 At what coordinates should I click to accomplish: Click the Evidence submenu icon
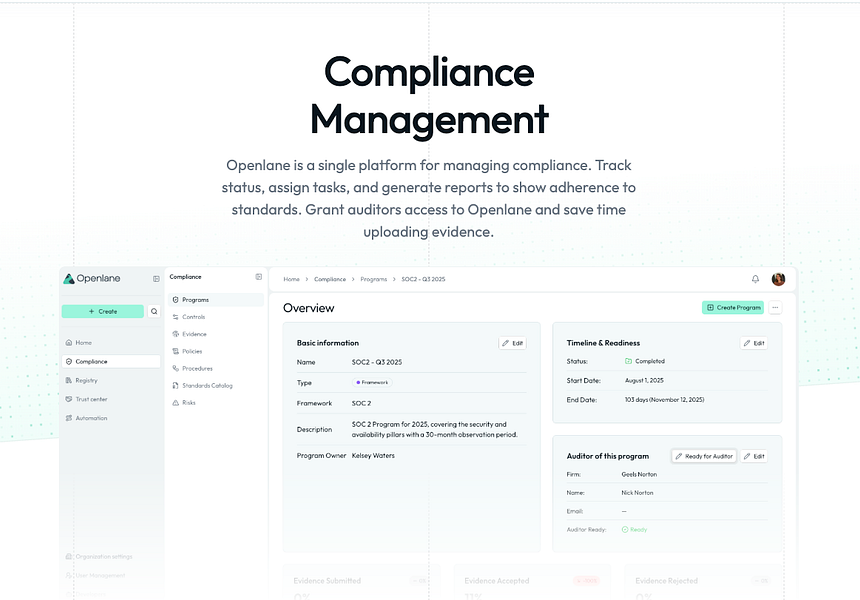point(176,334)
